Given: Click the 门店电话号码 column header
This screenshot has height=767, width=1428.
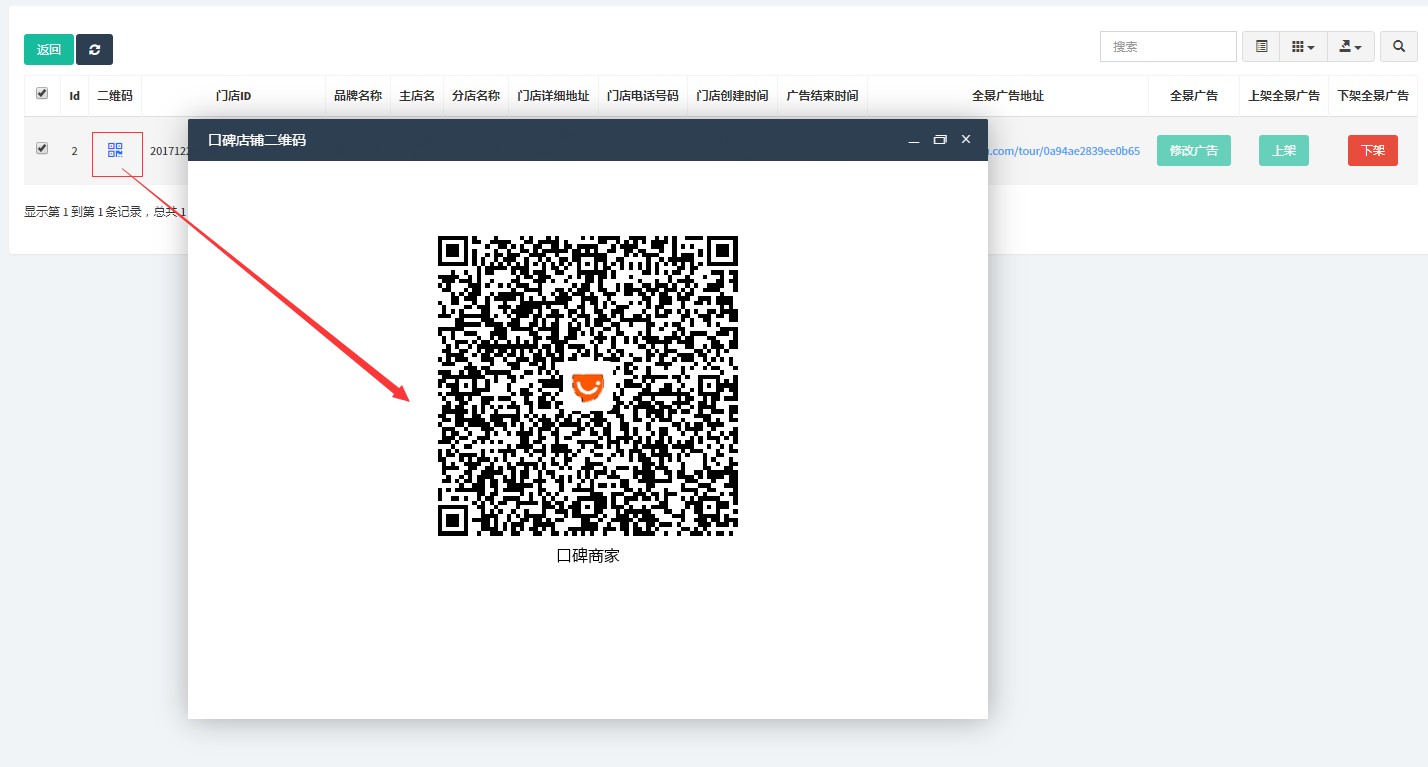Looking at the screenshot, I should tap(643, 96).
